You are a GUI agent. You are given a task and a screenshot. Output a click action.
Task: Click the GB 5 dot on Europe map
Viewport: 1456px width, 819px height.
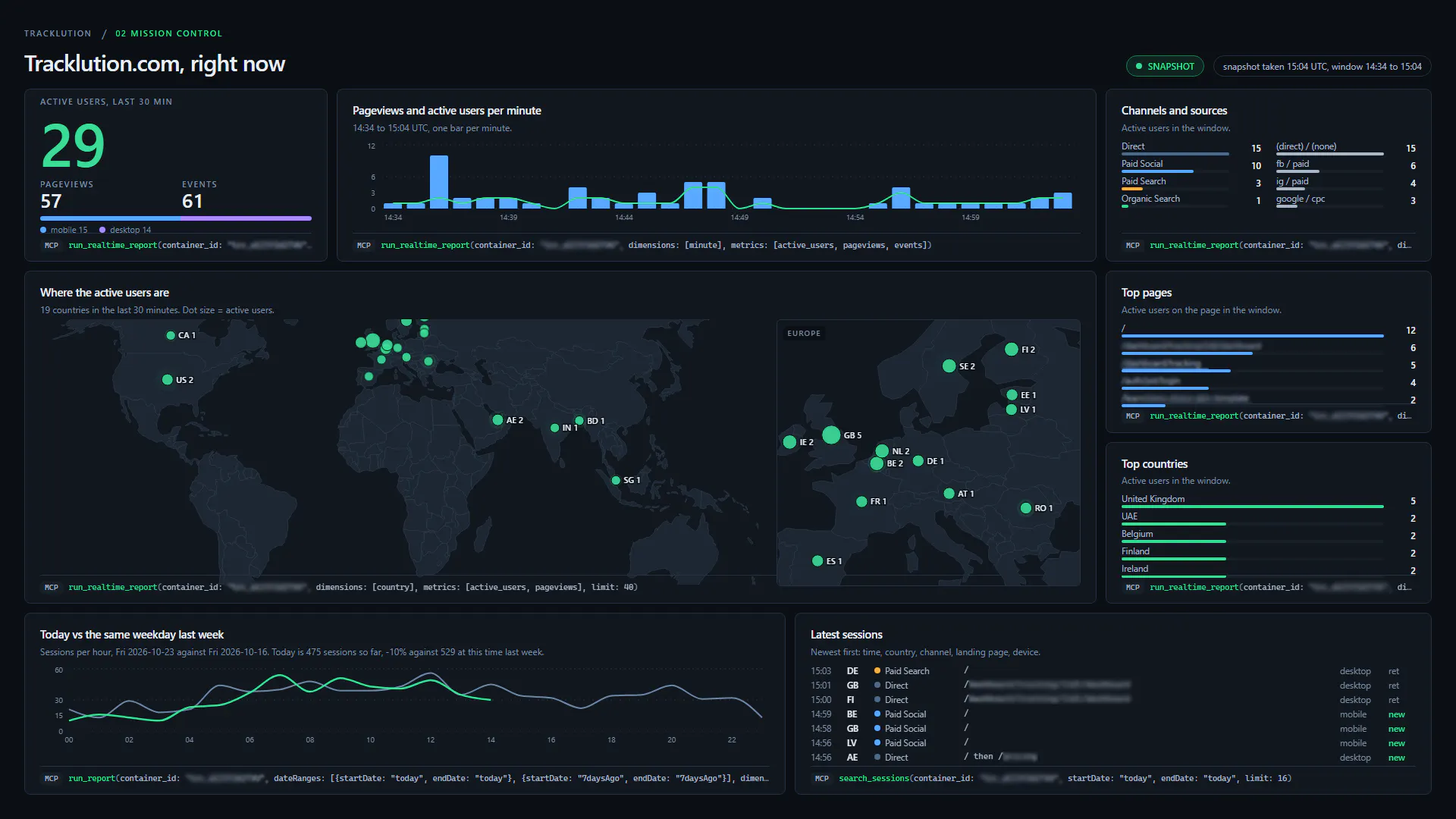coord(831,435)
